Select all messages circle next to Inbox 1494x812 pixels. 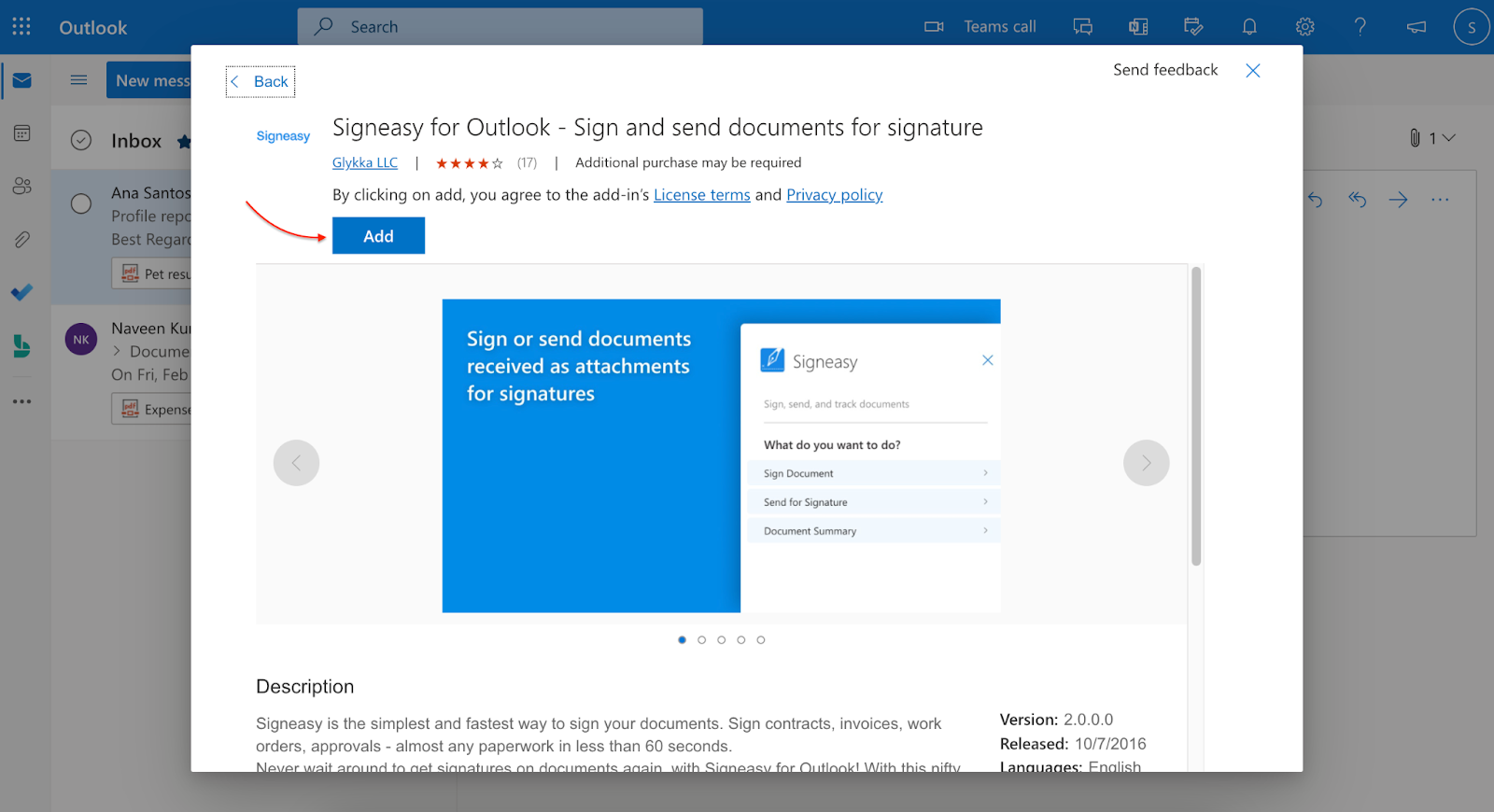pyautogui.click(x=81, y=141)
